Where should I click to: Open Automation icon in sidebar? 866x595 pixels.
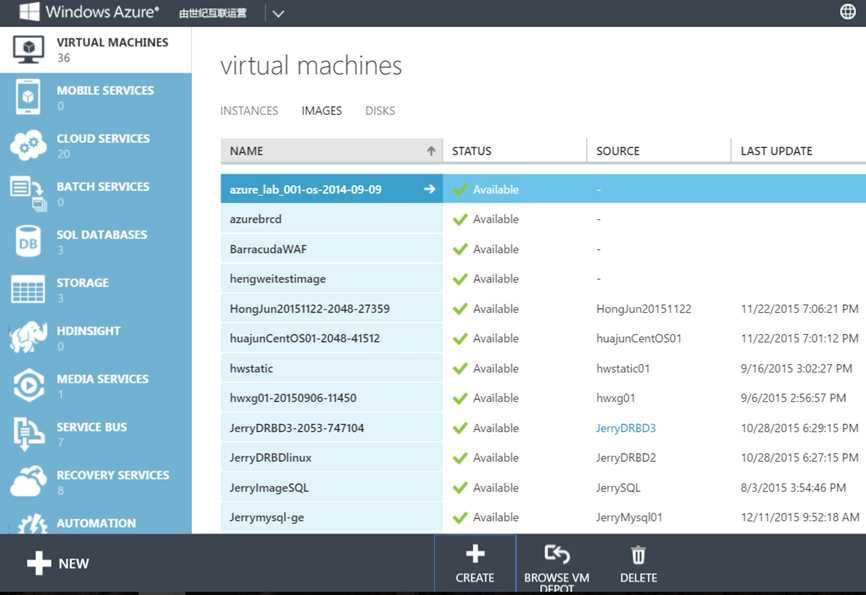click(32, 523)
